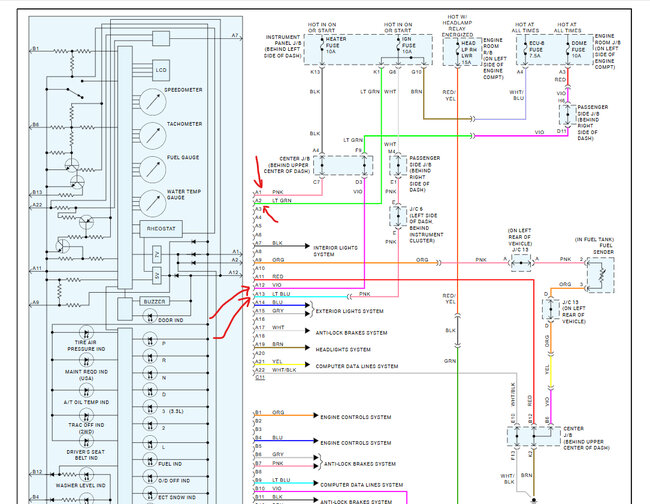Select the A/T OIL TEMP IND lamp
The height and width of the screenshot is (504, 650).
pyautogui.click(x=86, y=390)
